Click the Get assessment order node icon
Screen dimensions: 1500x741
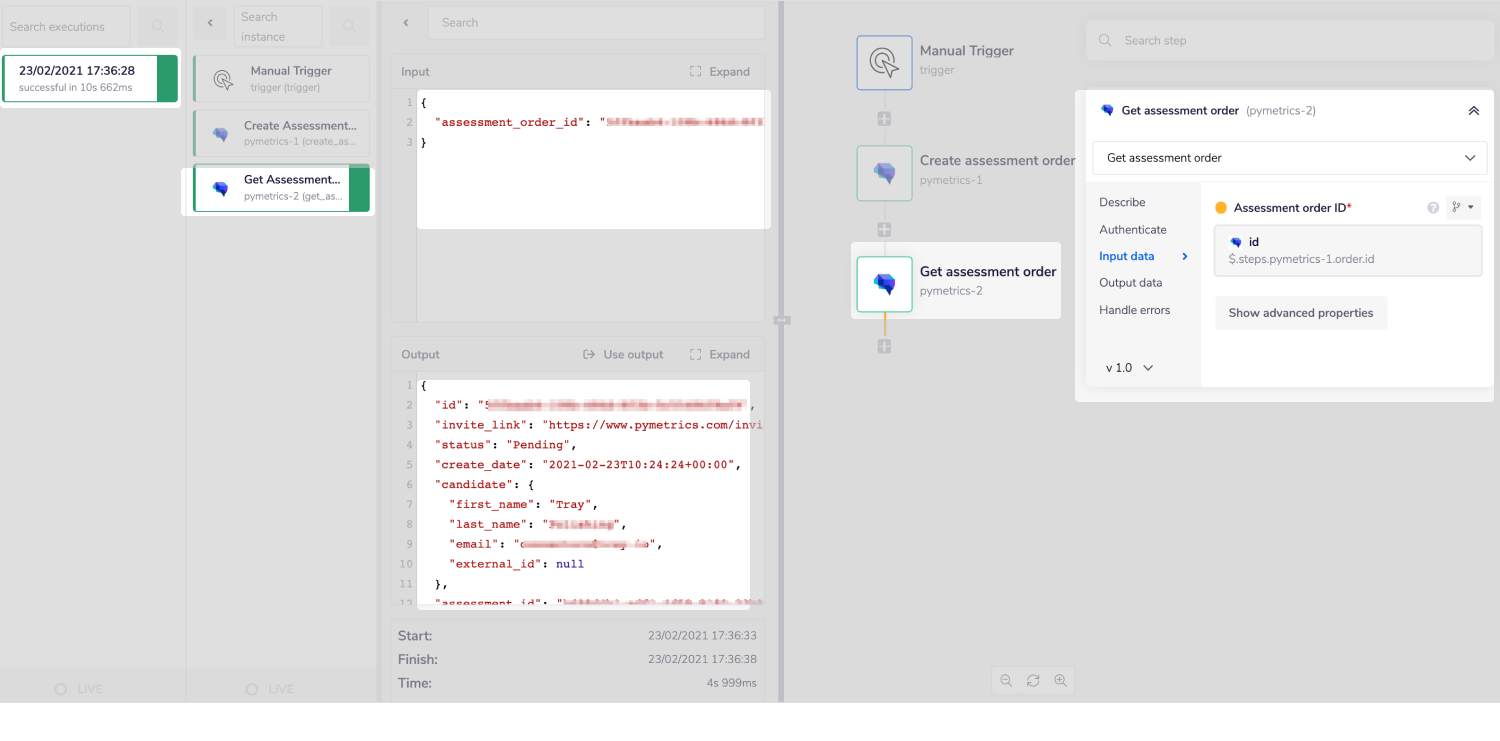point(884,284)
